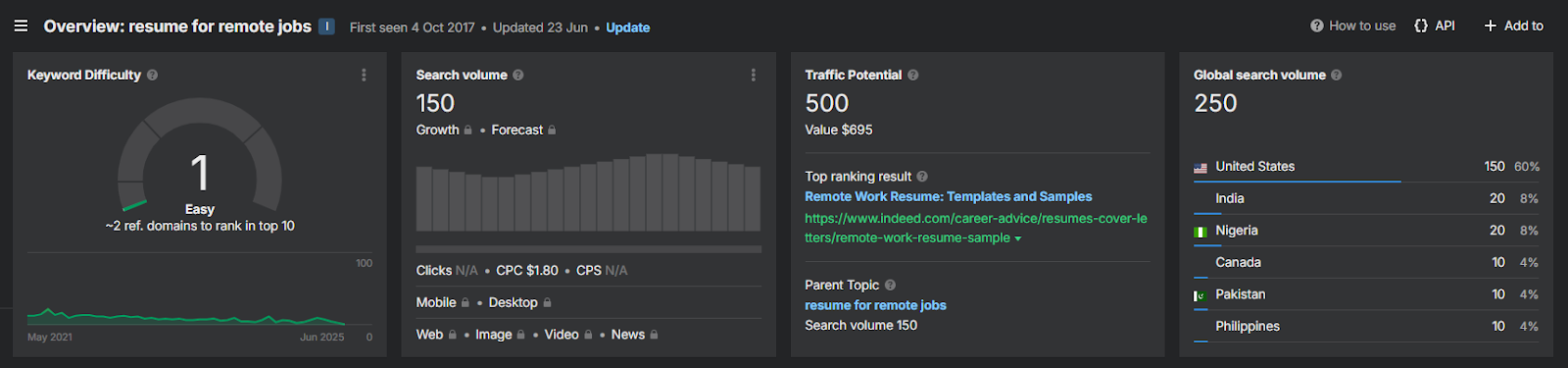Image resolution: width=1568 pixels, height=368 pixels.
Task: Click the Traffic Potential value 500
Action: point(827,103)
